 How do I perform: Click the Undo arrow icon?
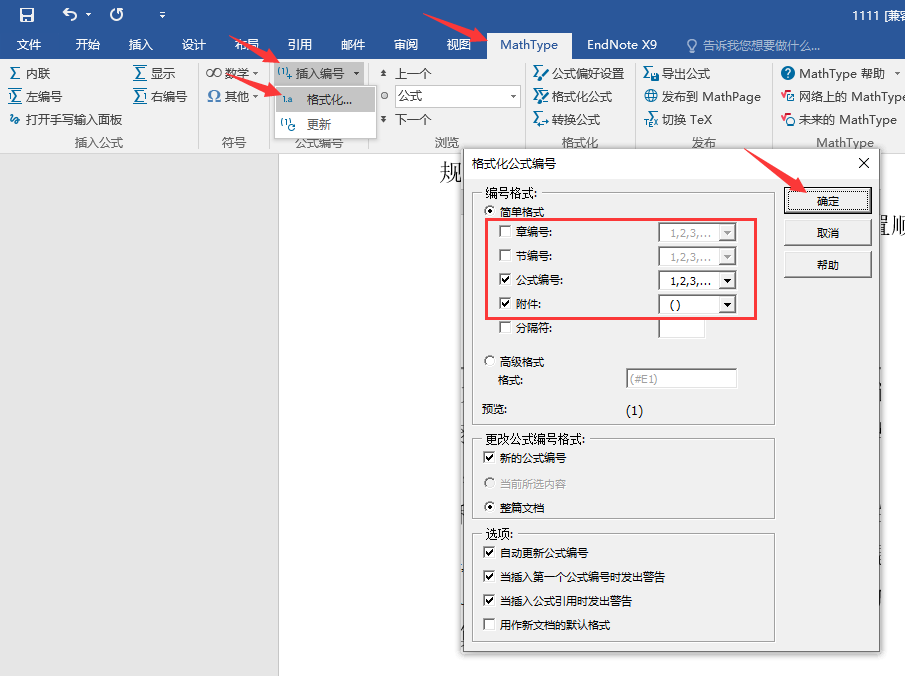(x=70, y=14)
